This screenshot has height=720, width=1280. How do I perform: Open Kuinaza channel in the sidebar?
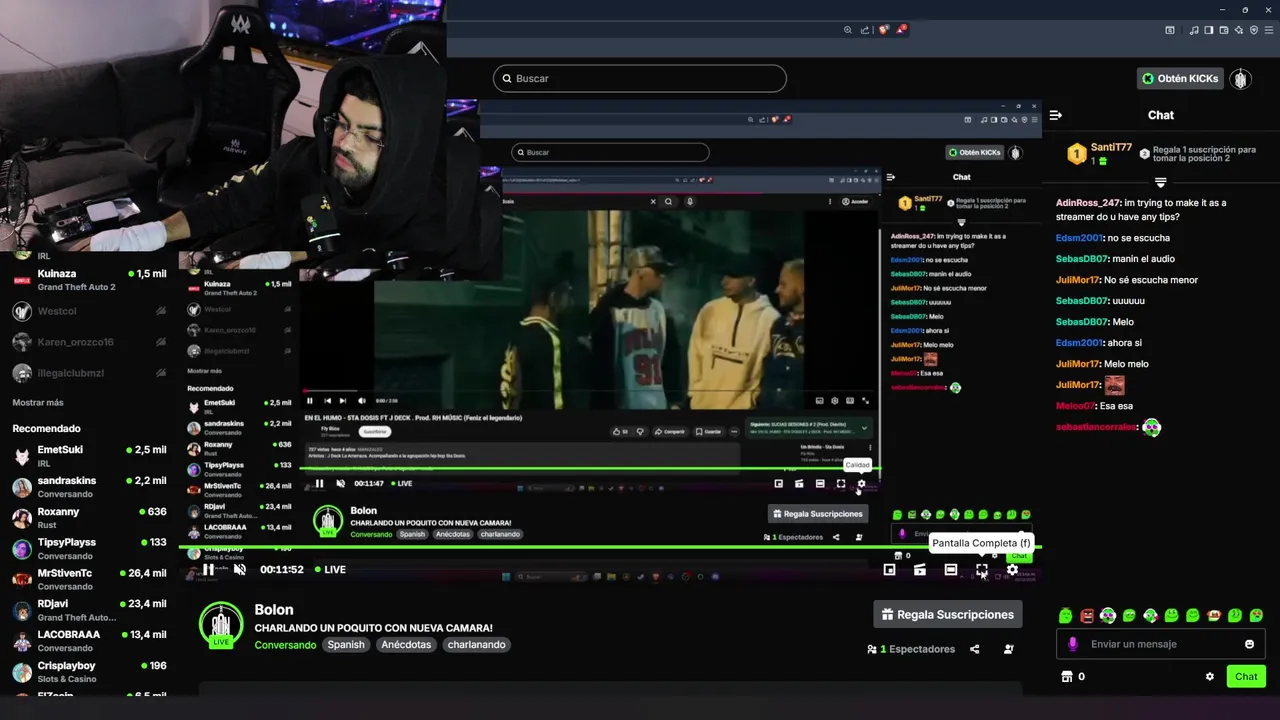[x=90, y=280]
